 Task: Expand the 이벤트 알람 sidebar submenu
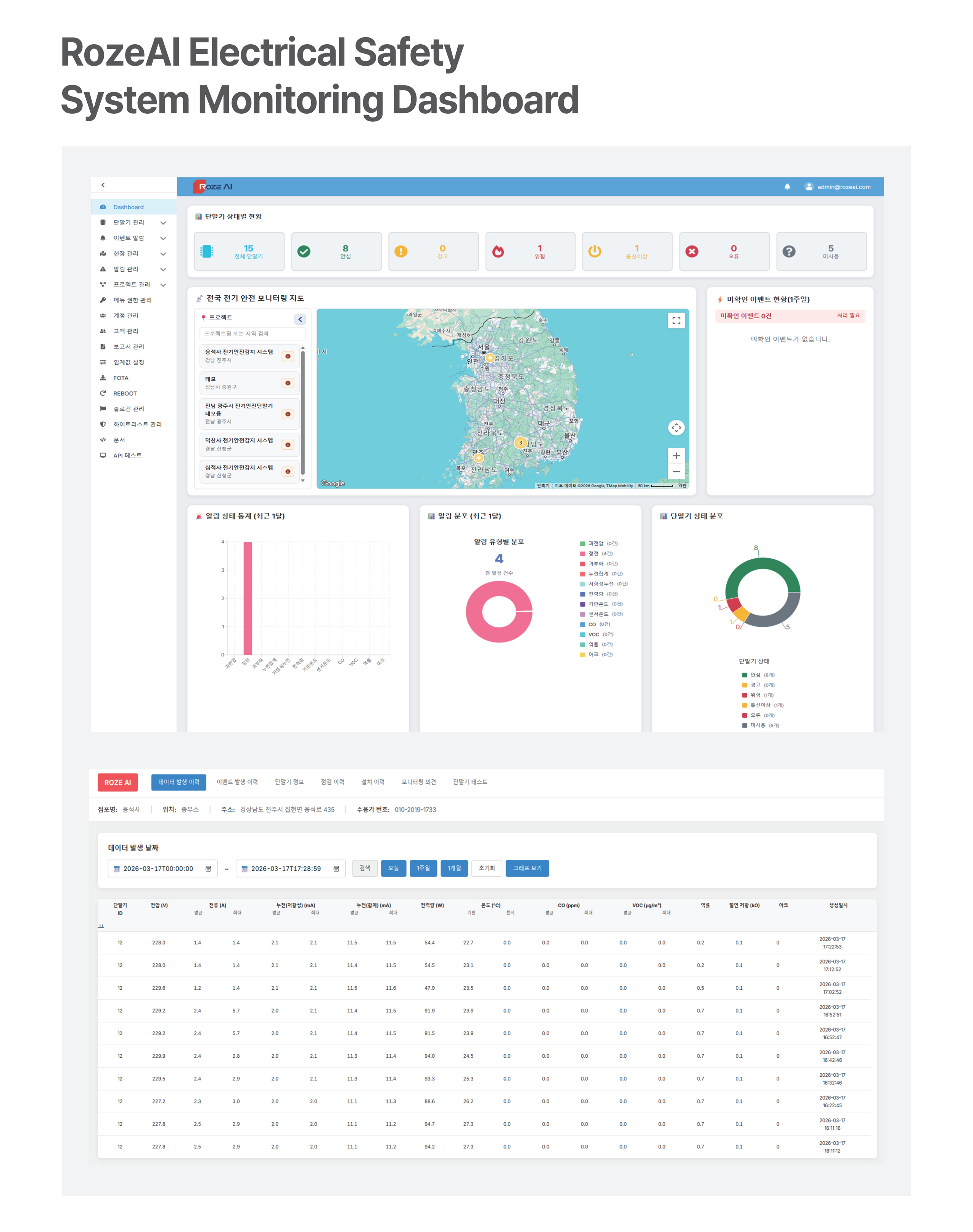click(x=163, y=238)
